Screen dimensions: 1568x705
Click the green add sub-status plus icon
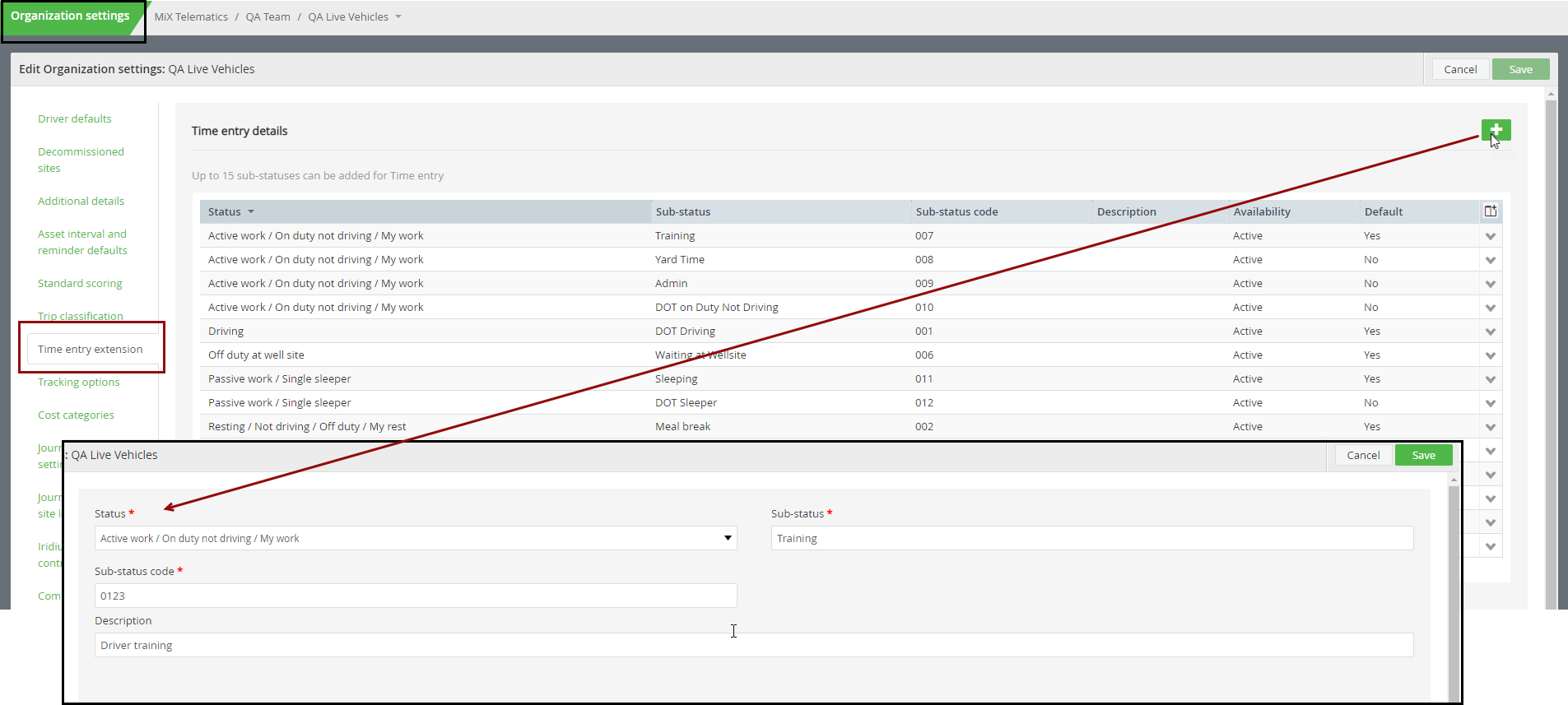[1496, 130]
